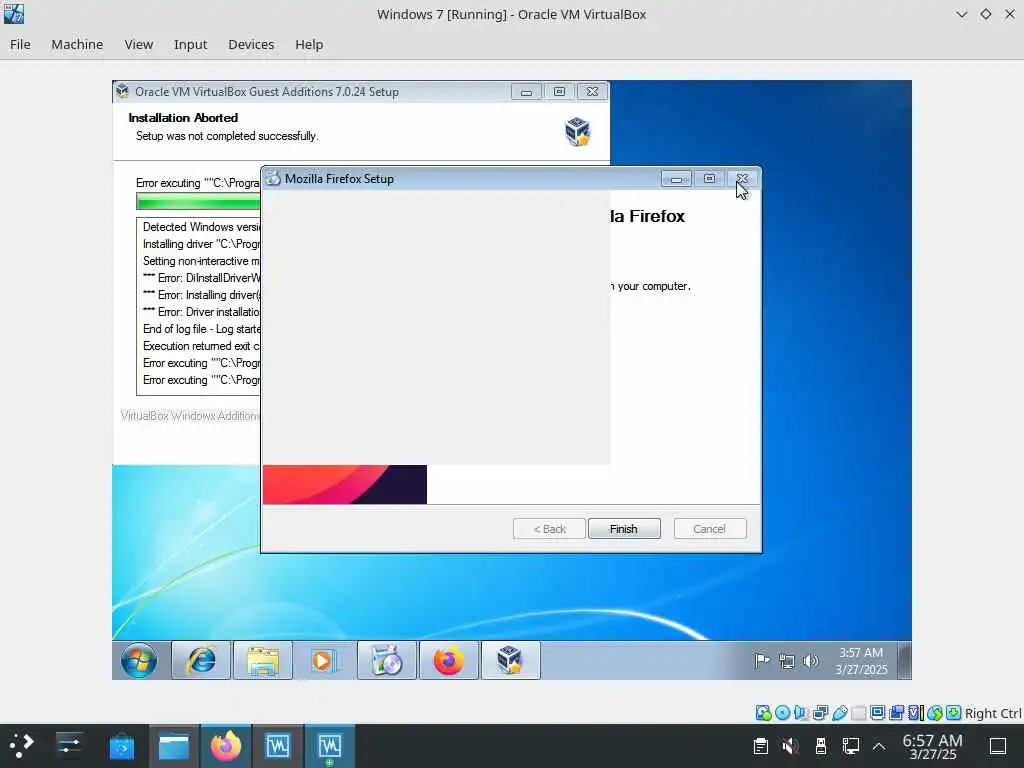
Task: Click the optical disc status icon
Action: pyautogui.click(x=782, y=712)
